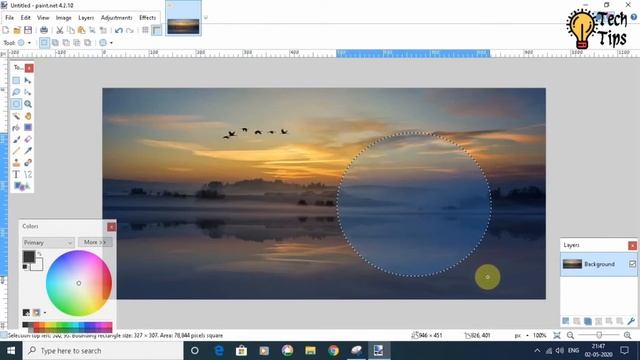This screenshot has height=360, width=640.
Task: Pick a hue on the color wheel
Action: pyautogui.click(x=78, y=283)
